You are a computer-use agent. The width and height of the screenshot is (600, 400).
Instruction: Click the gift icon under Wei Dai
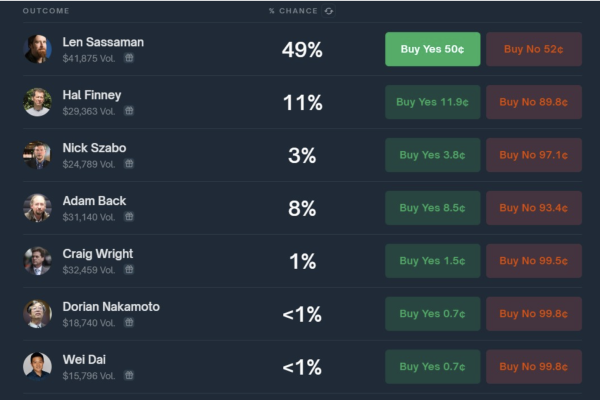(x=130, y=376)
